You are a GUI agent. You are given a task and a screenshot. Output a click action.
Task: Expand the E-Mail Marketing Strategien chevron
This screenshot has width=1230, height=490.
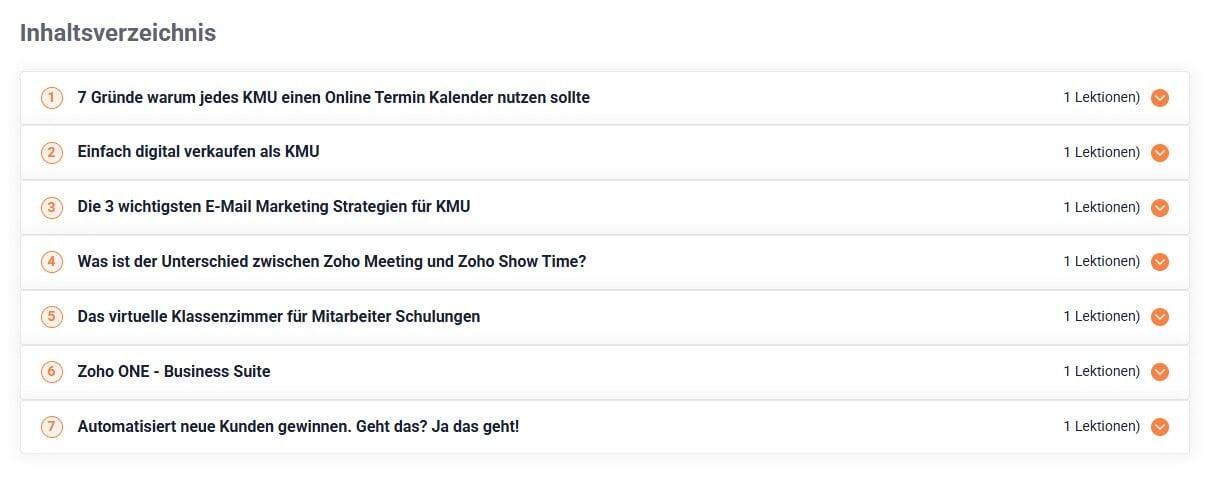1160,208
